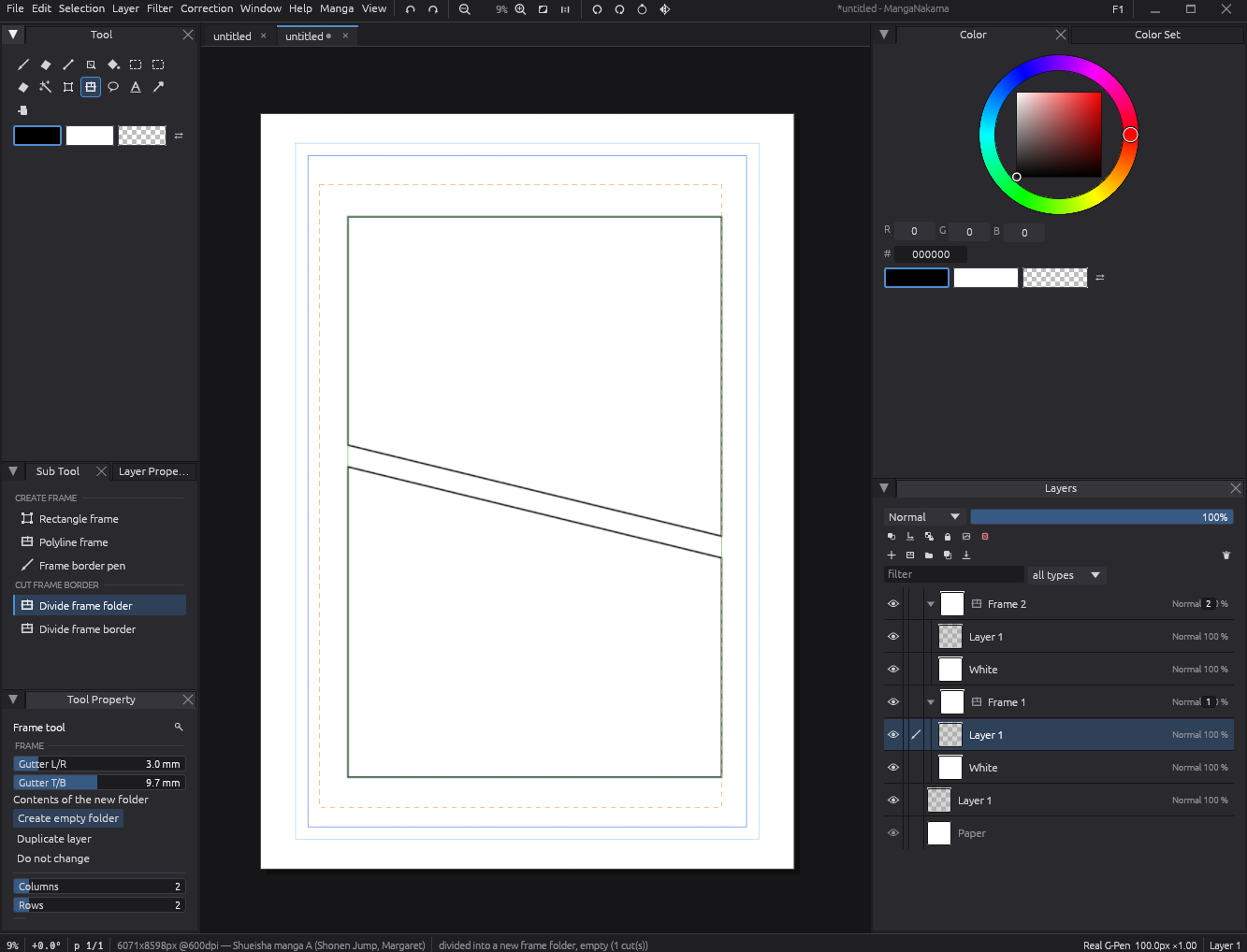The height and width of the screenshot is (952, 1247).
Task: Hide Layer 1 inside the Frame 2 folder
Action: pos(893,637)
